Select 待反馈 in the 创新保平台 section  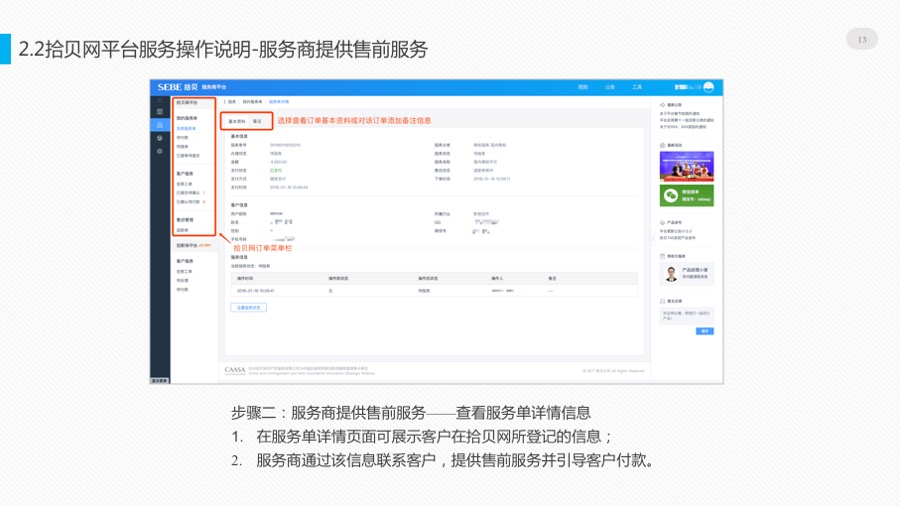pyautogui.click(x=182, y=281)
